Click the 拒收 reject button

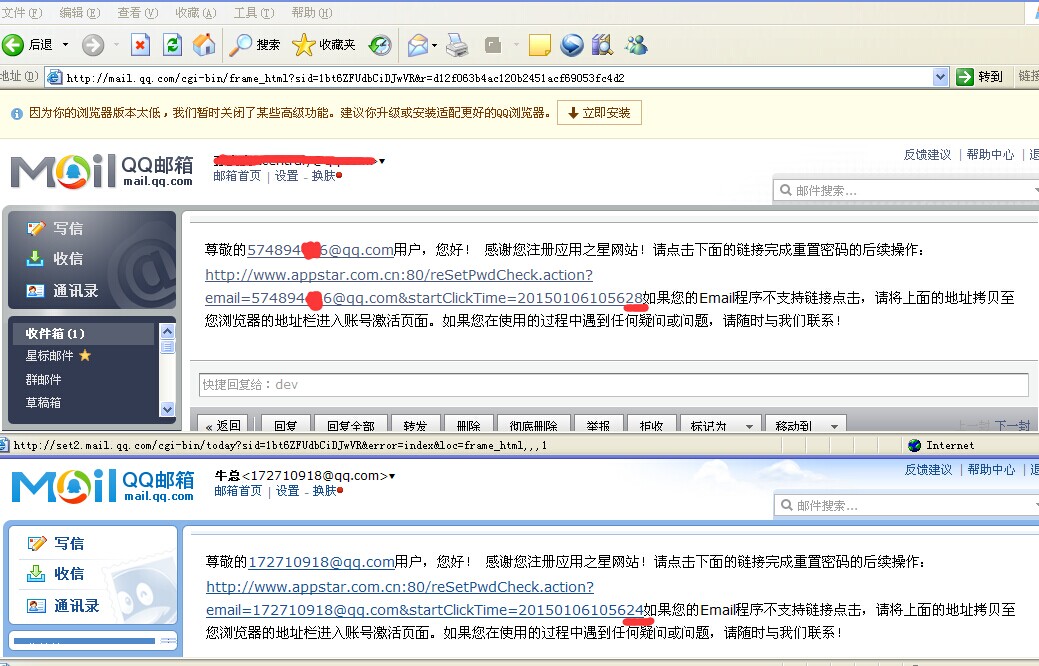(x=651, y=424)
